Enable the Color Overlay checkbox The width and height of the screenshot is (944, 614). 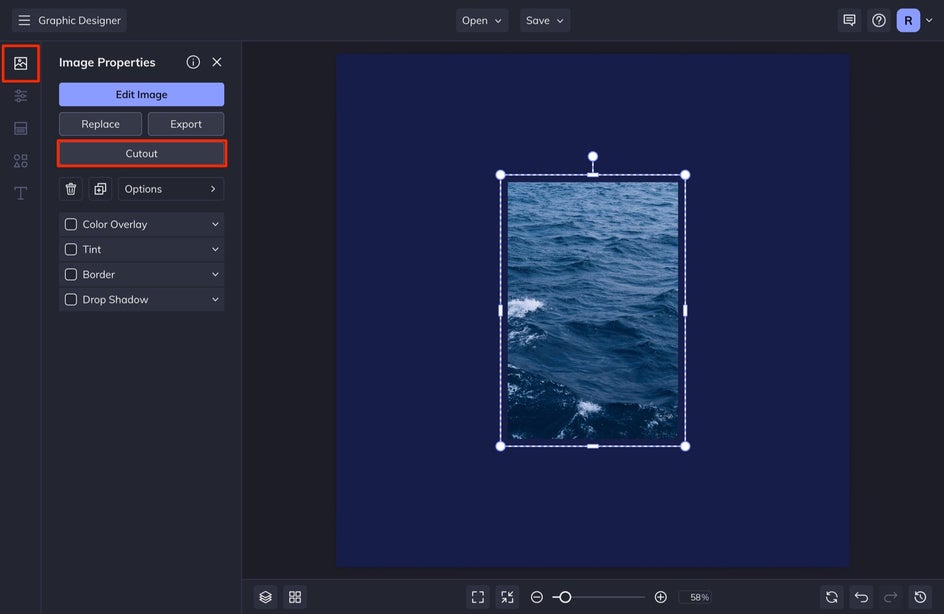point(71,225)
